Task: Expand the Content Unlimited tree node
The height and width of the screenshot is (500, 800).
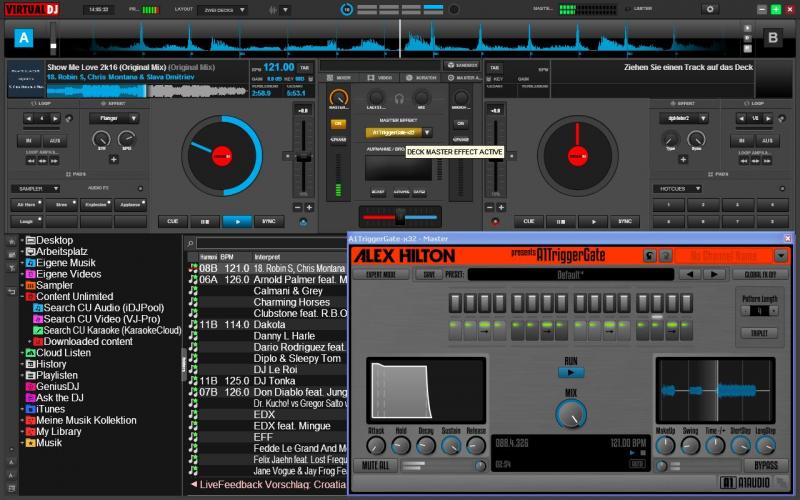Action: [x=22, y=296]
